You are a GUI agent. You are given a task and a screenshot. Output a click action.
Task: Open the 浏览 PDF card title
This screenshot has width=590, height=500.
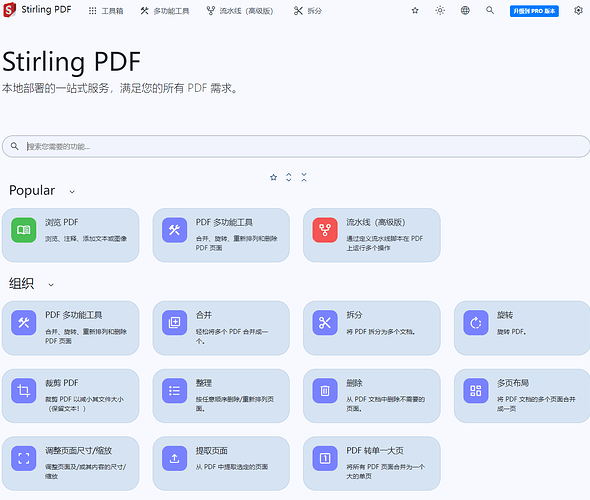(x=62, y=222)
